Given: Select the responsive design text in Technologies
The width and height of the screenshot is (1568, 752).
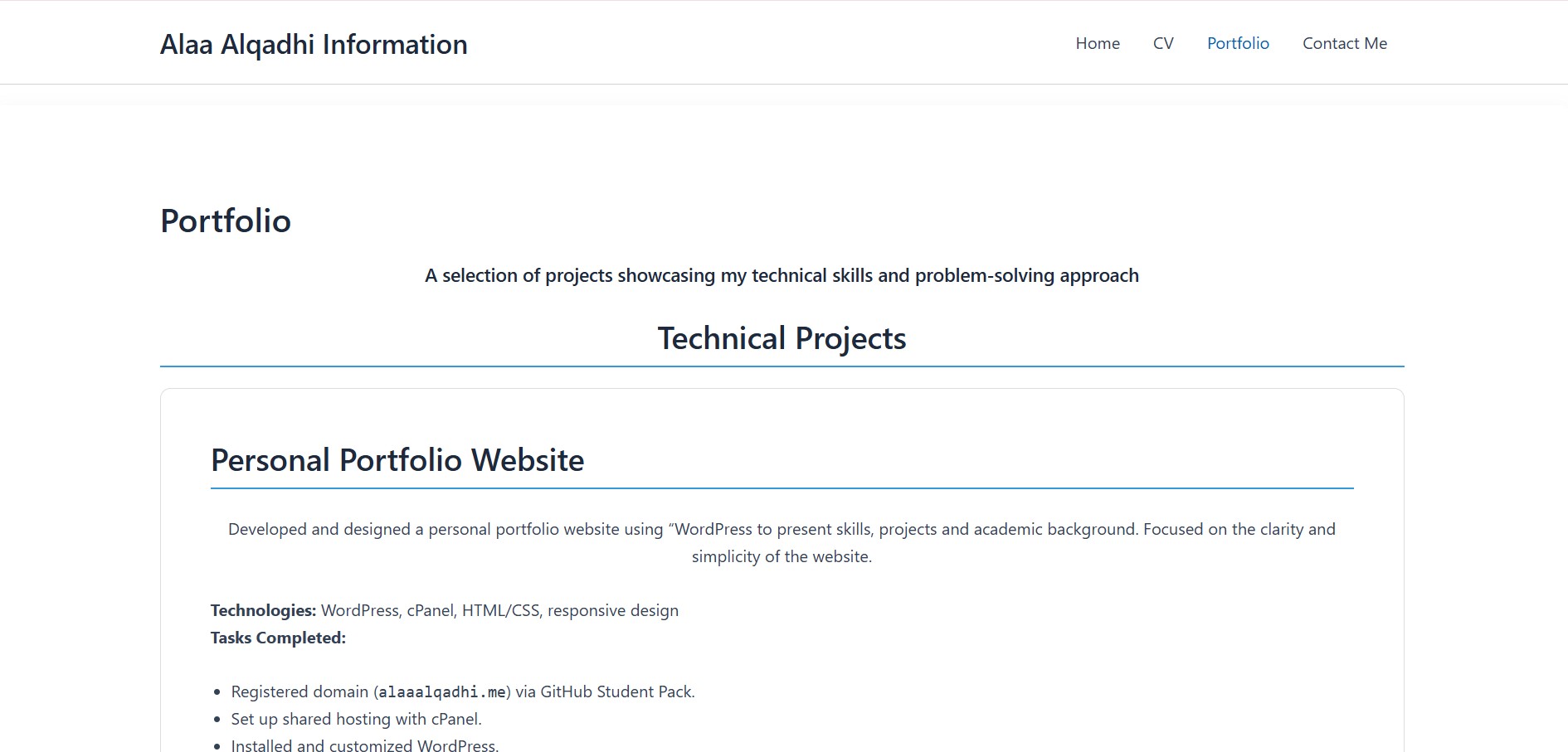Looking at the screenshot, I should [x=614, y=610].
